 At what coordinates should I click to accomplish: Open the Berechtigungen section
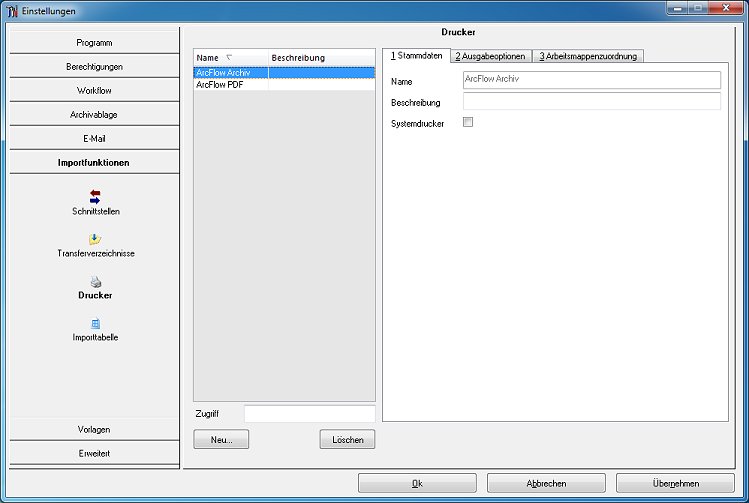[x=94, y=66]
